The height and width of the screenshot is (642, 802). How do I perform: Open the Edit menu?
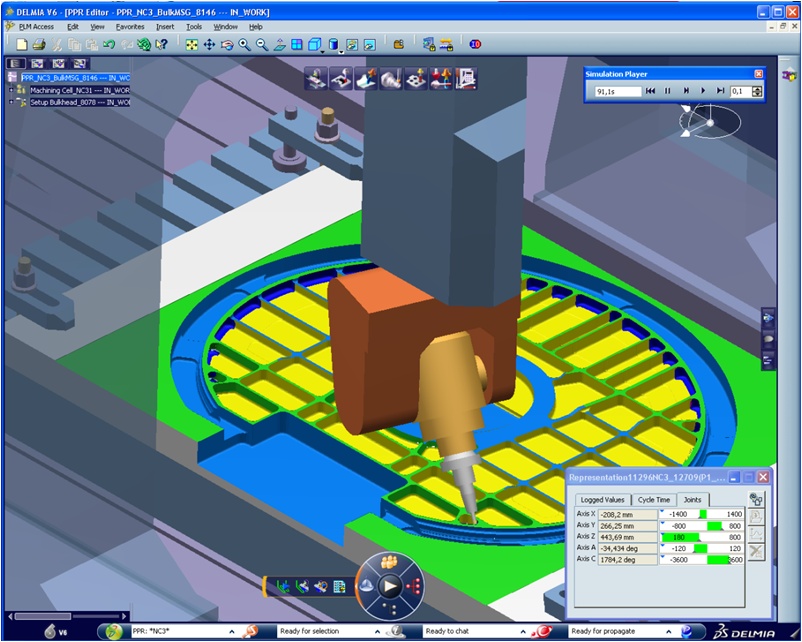pyautogui.click(x=73, y=27)
